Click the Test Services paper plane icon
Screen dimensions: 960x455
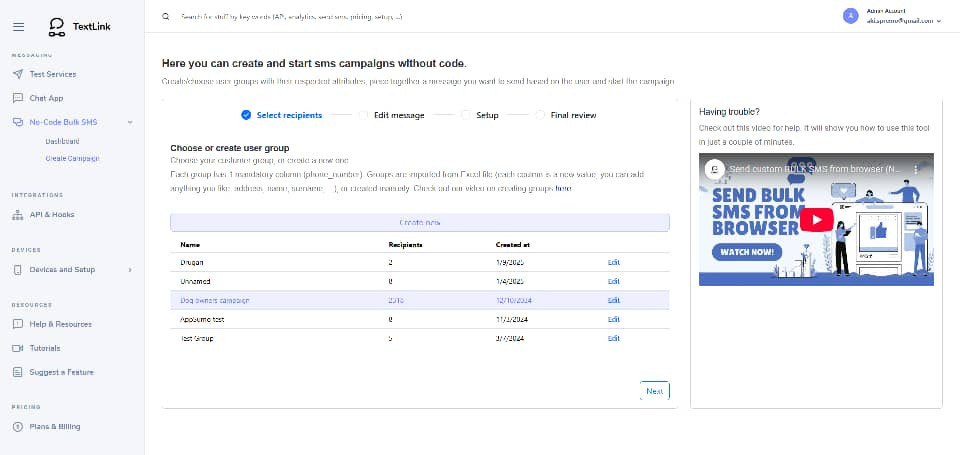pyautogui.click(x=17, y=74)
